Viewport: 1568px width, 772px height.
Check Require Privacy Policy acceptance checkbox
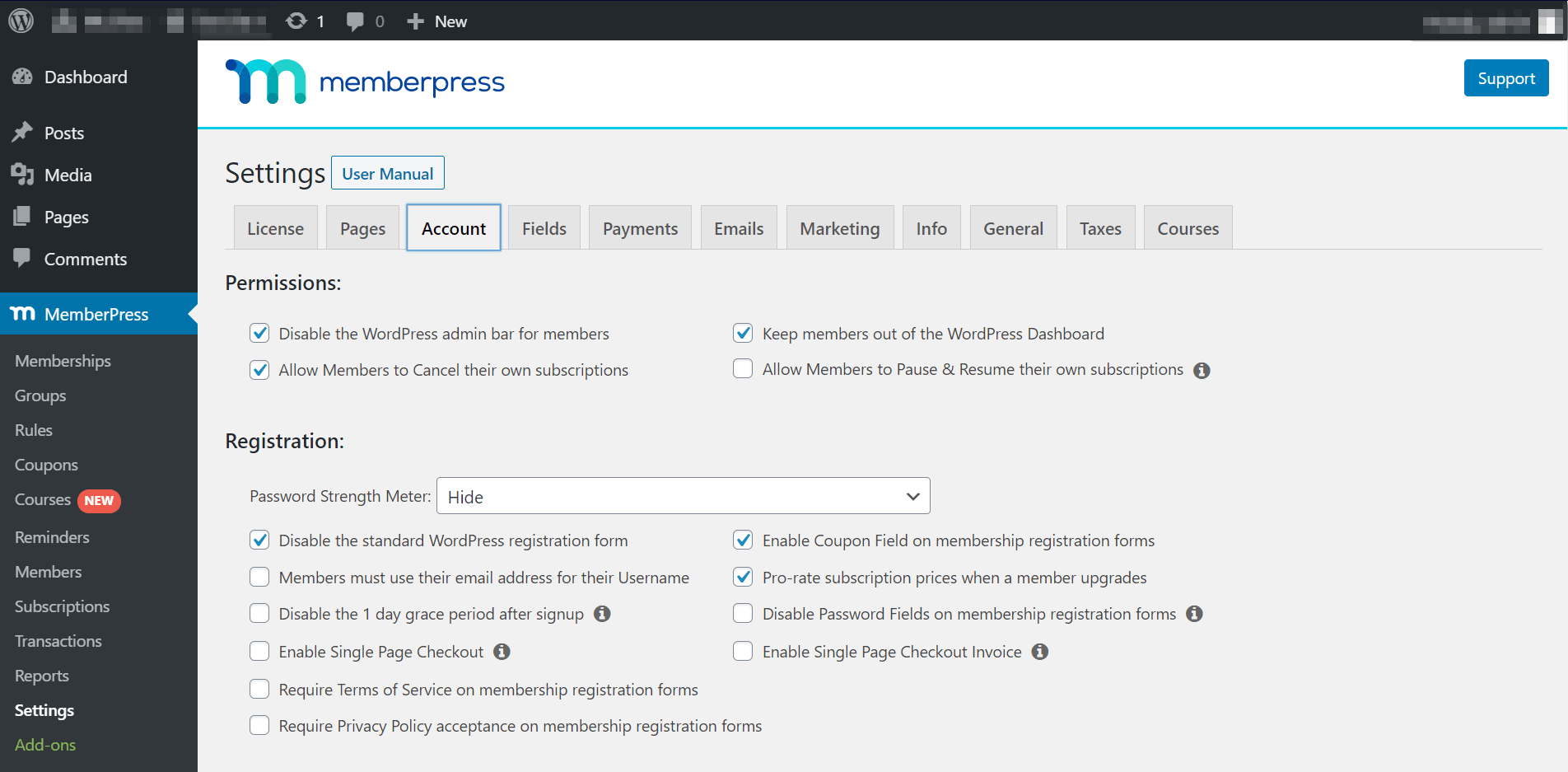point(259,725)
